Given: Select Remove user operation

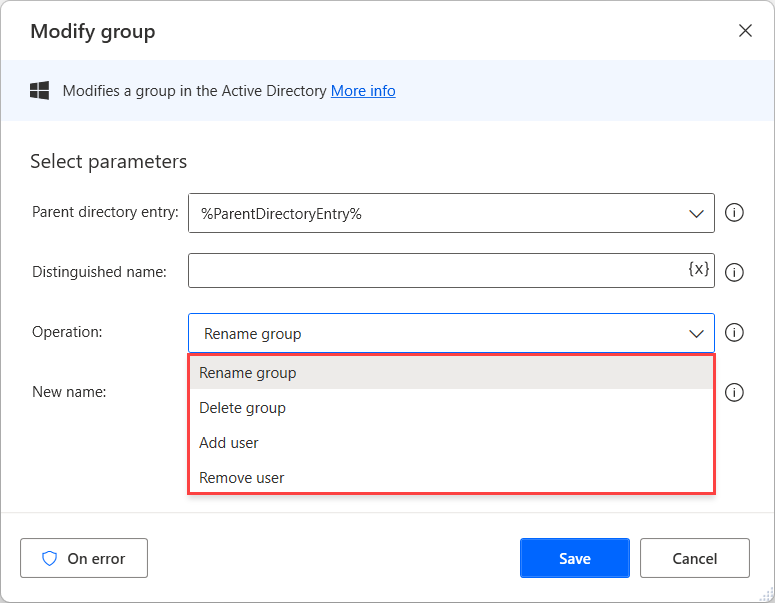Looking at the screenshot, I should 451,477.
